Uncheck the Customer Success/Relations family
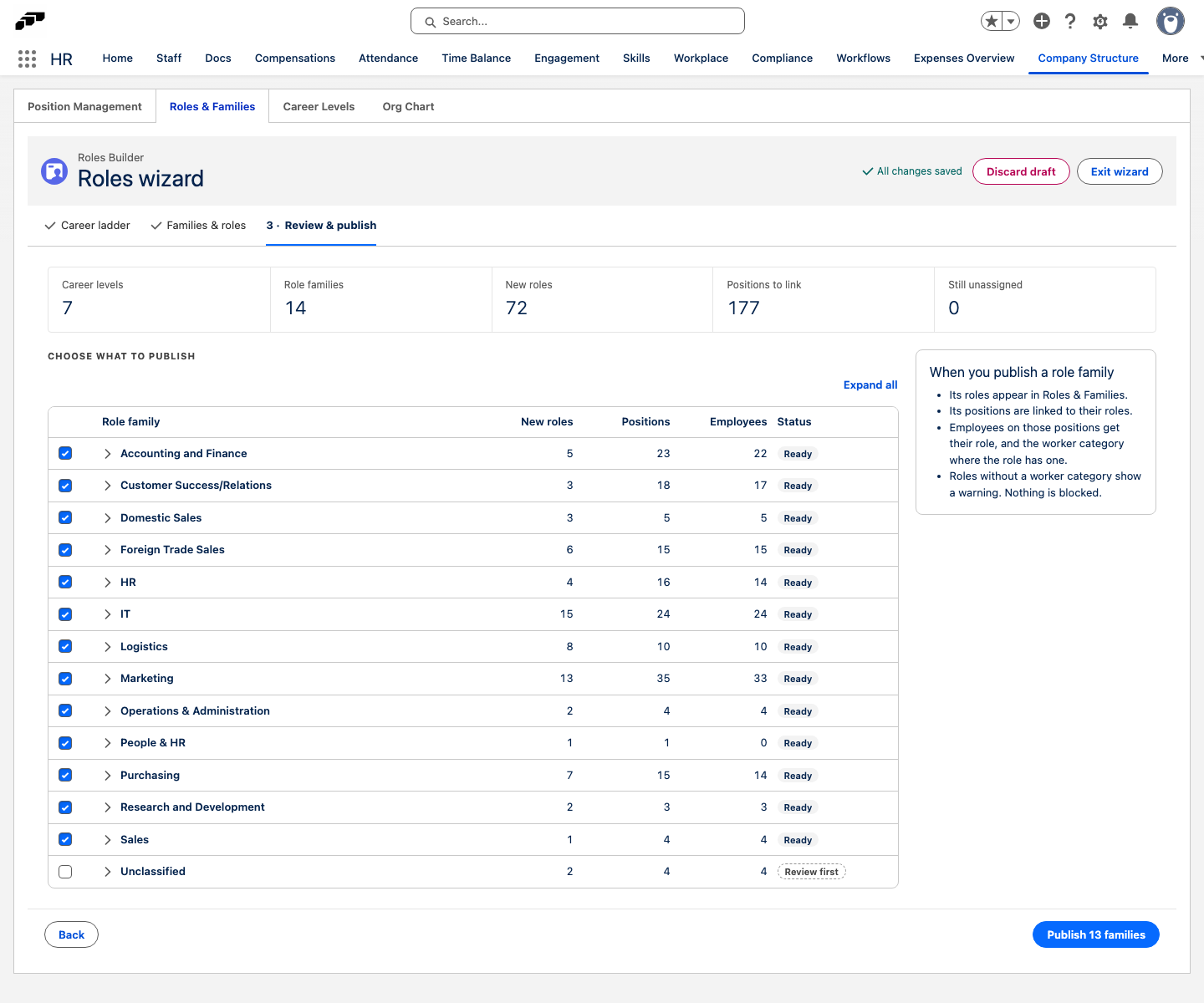 (x=65, y=486)
